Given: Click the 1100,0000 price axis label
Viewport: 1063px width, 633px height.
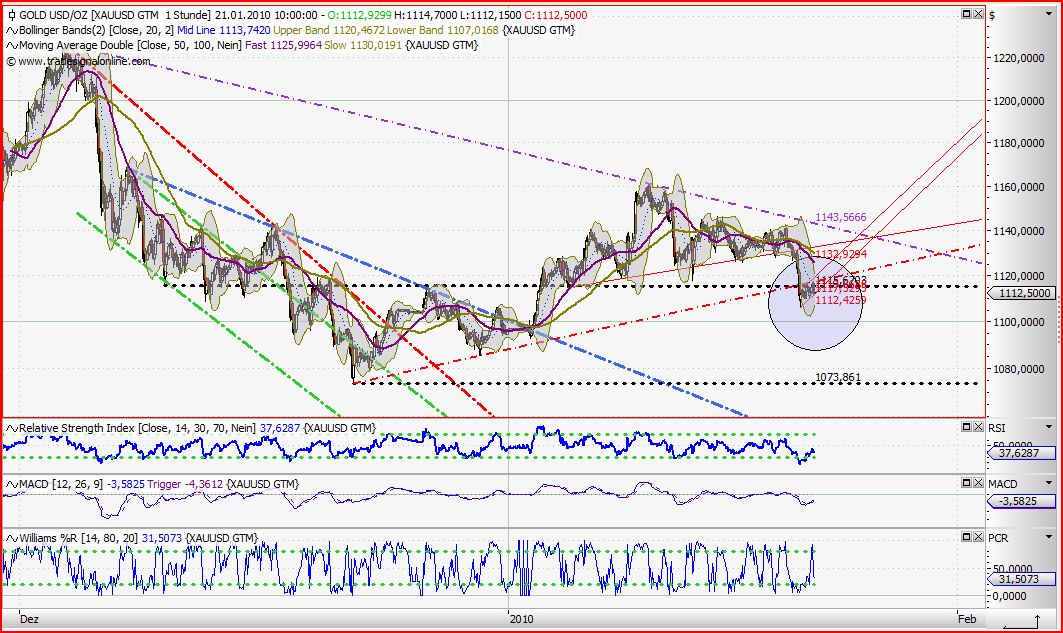Looking at the screenshot, I should coord(1019,321).
